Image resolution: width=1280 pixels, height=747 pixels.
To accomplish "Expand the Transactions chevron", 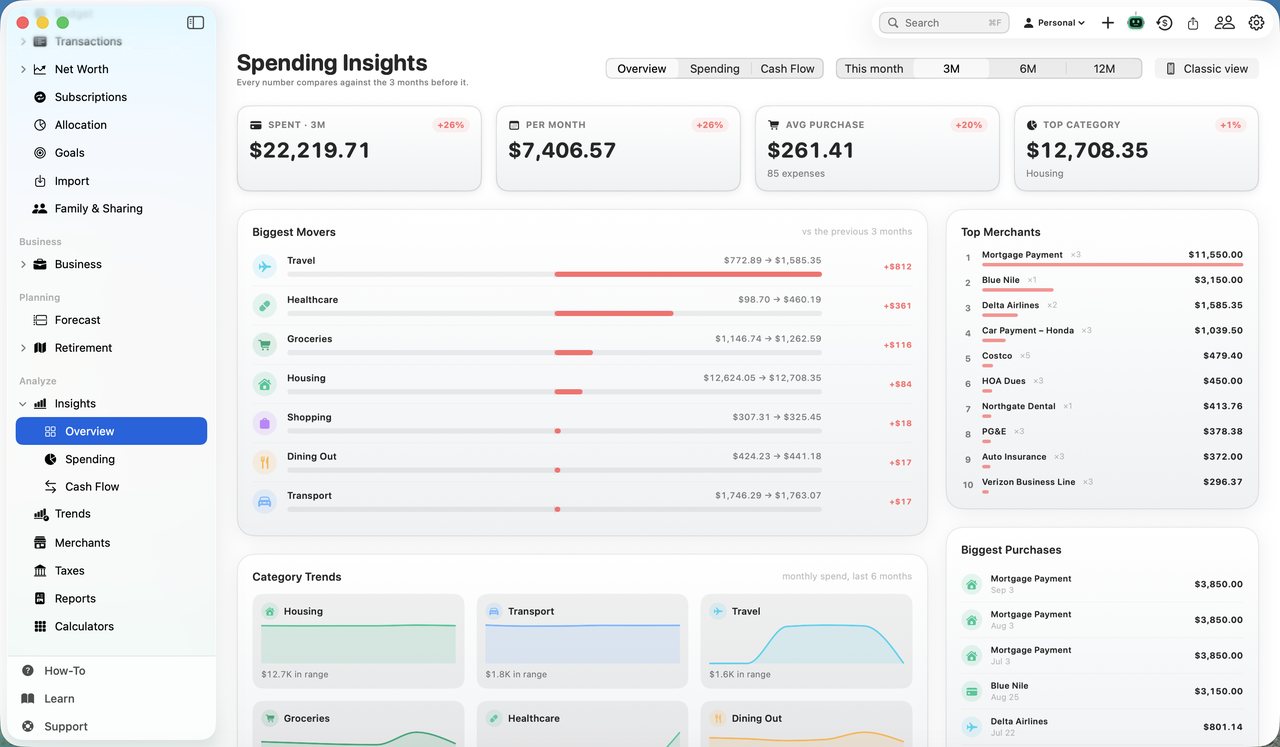I will (23, 41).
